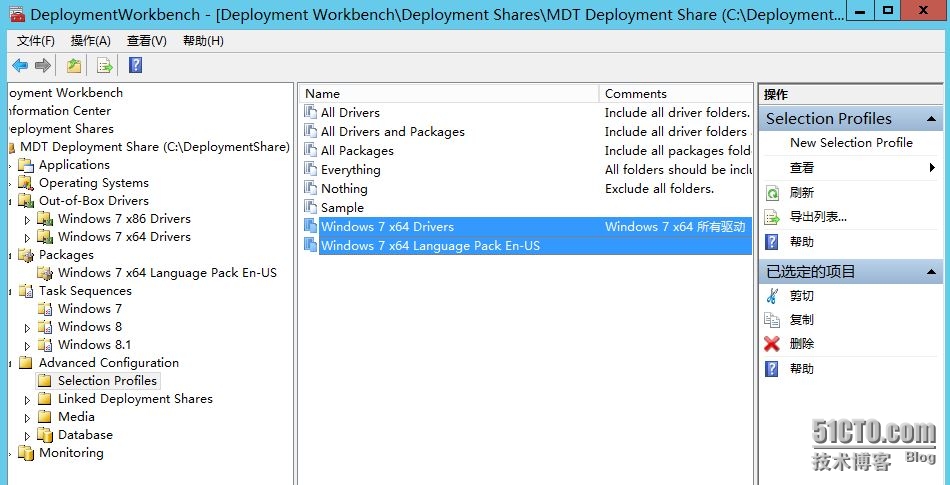Screen dimensions: 950x485
Task: Click the All Drivers profile icon
Action: click(x=311, y=112)
